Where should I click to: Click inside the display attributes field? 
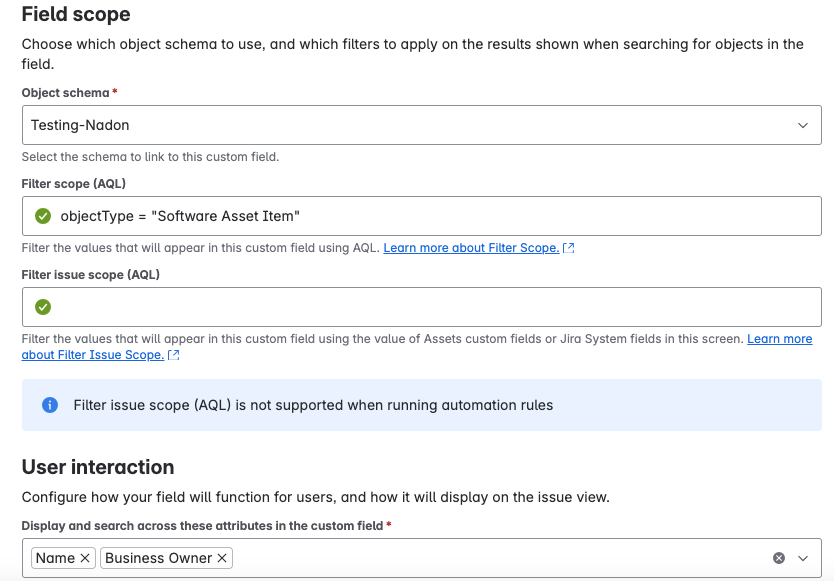click(x=450, y=558)
